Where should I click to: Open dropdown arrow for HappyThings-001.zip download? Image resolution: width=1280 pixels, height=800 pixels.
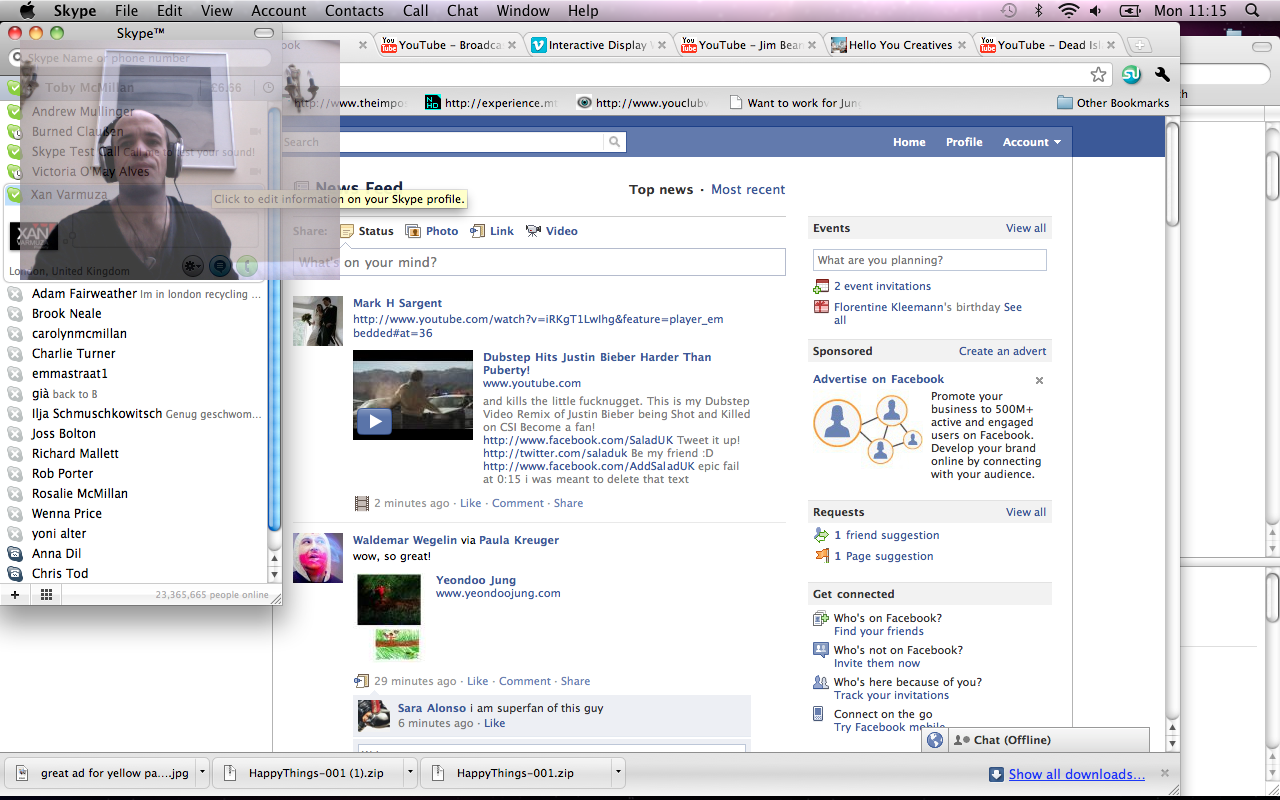click(618, 773)
